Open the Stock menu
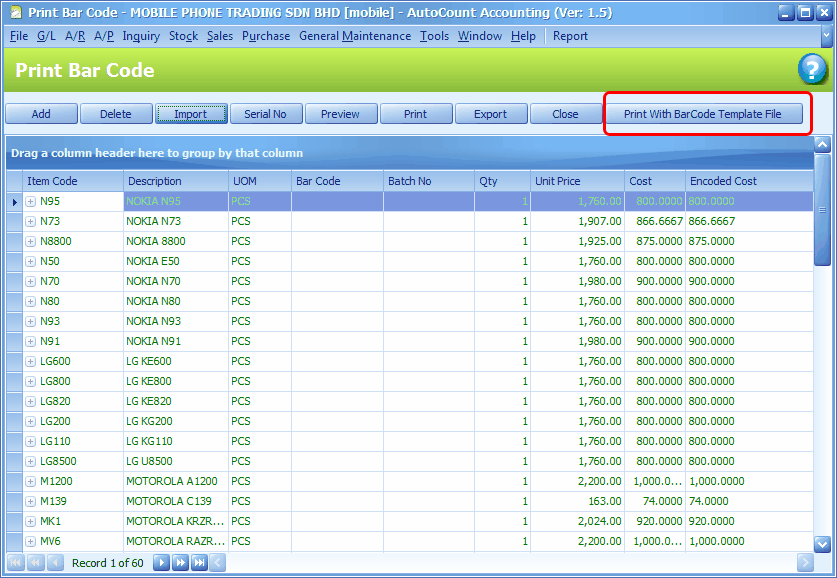 click(183, 36)
